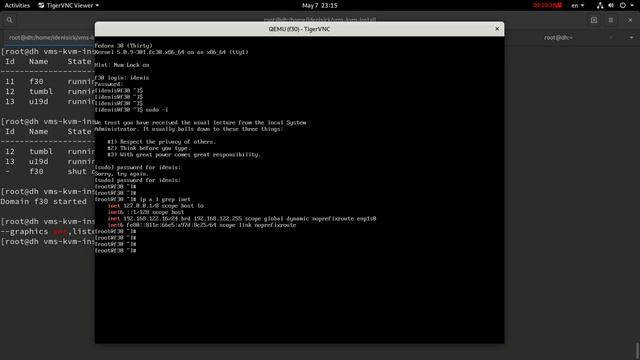This screenshot has height=360, width=640.
Task: Click the 'Fedora 30 (Thirty)' banner line
Action: (123, 46)
